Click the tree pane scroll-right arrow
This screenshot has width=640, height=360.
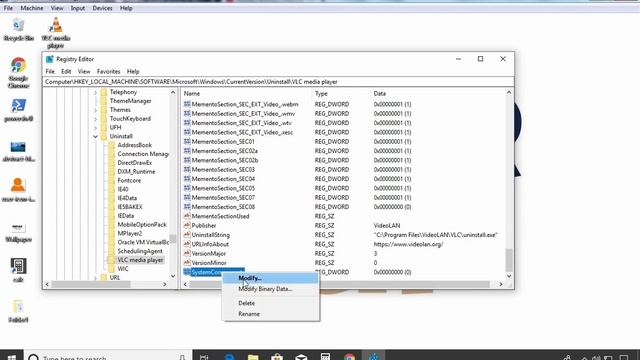(x=165, y=284)
